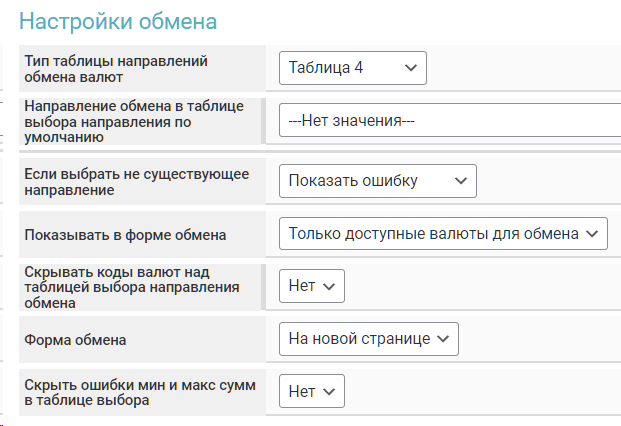Click the 'Показывать в форме обмена' label

coord(124,234)
